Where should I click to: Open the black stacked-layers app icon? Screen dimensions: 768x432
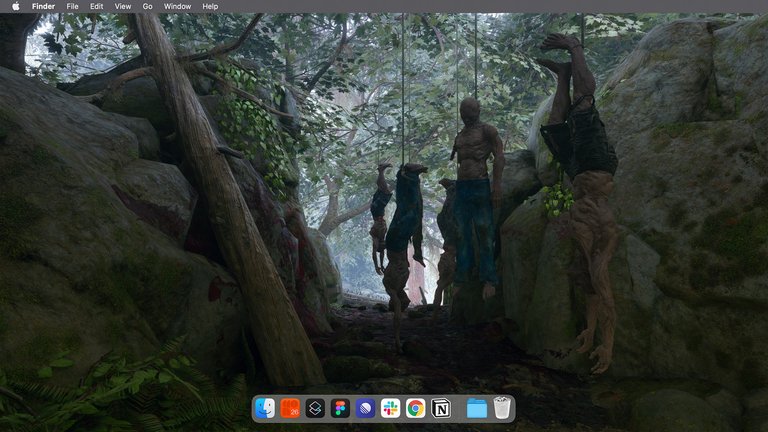tap(315, 408)
